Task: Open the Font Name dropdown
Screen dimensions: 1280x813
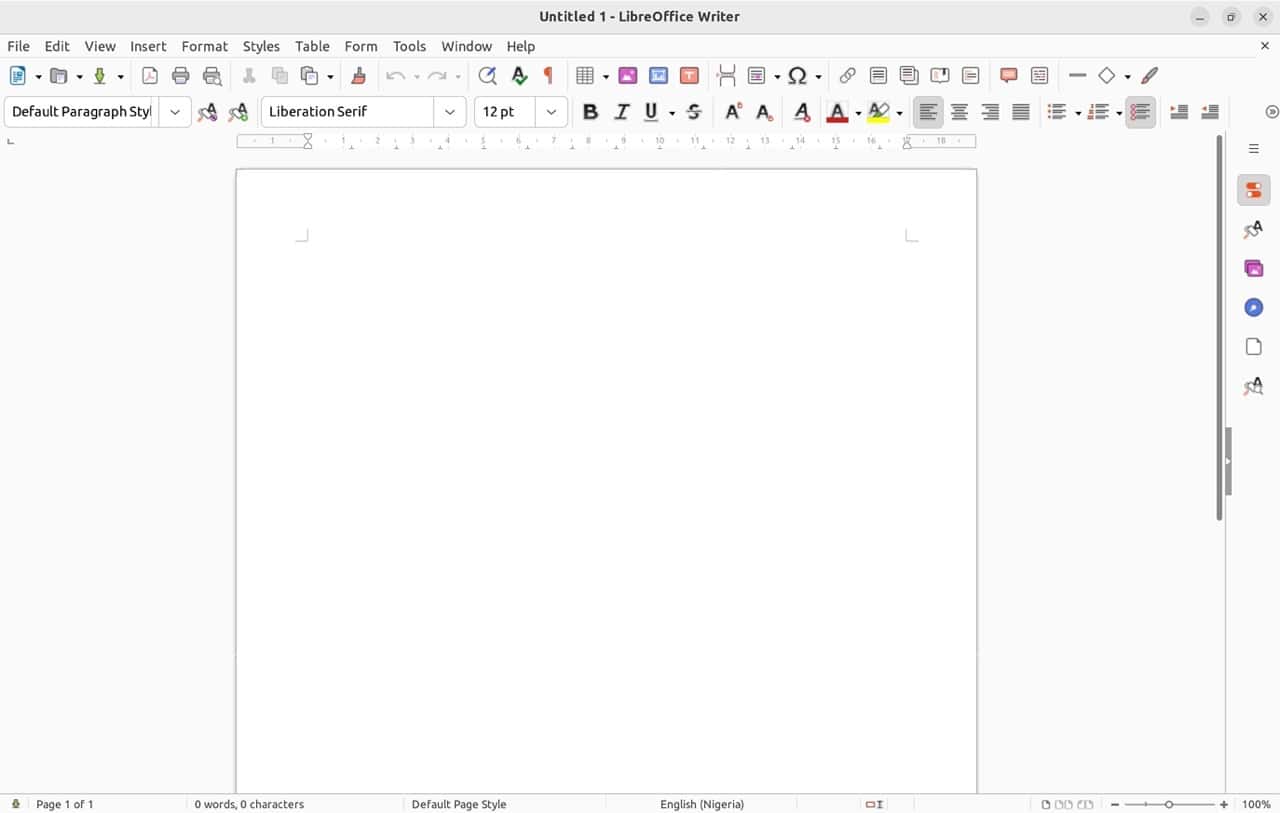Action: pyautogui.click(x=449, y=111)
